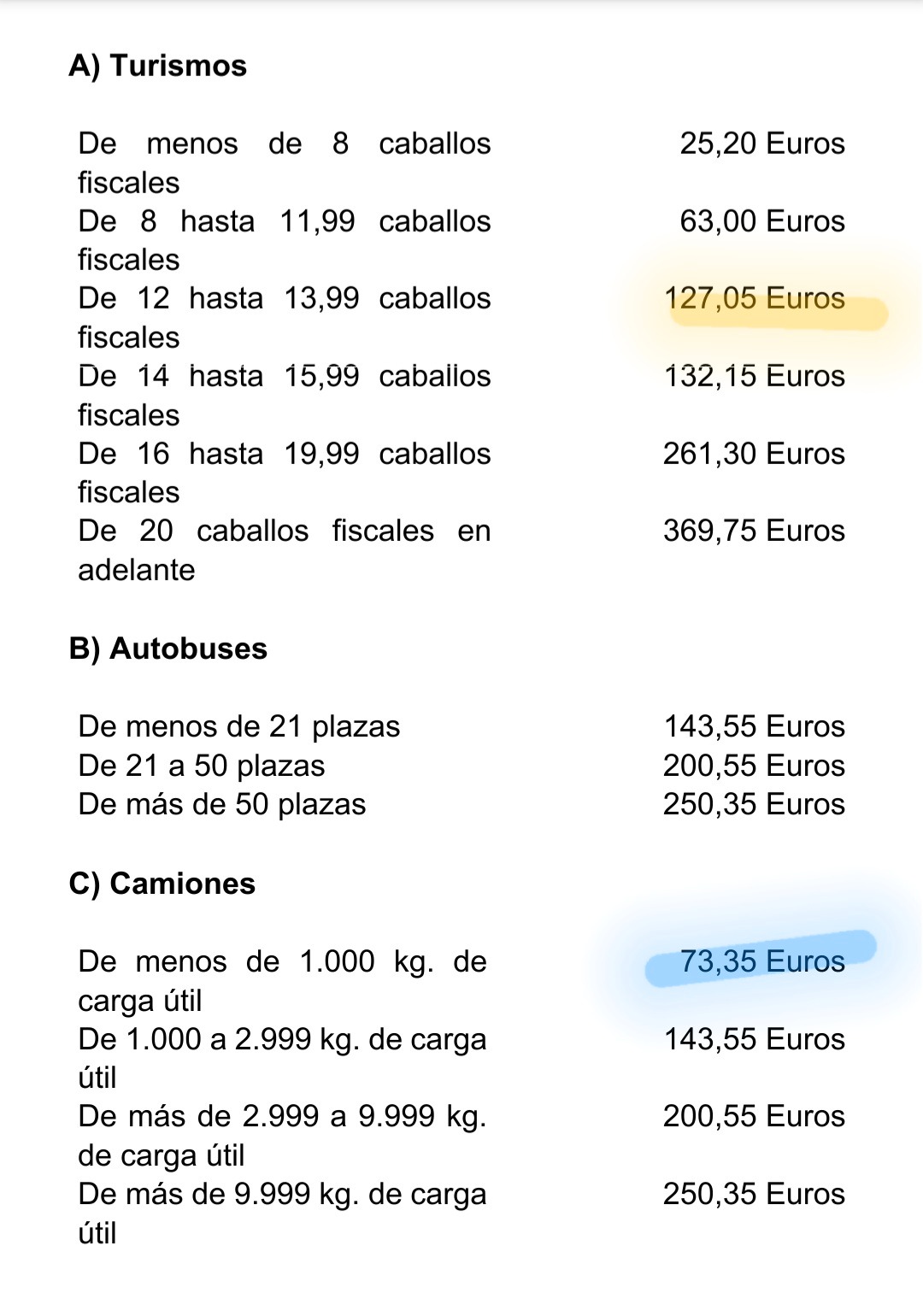This screenshot has width=923, height=1316.
Task: Click the "B) Autobuses" section heading
Action: click(x=168, y=649)
